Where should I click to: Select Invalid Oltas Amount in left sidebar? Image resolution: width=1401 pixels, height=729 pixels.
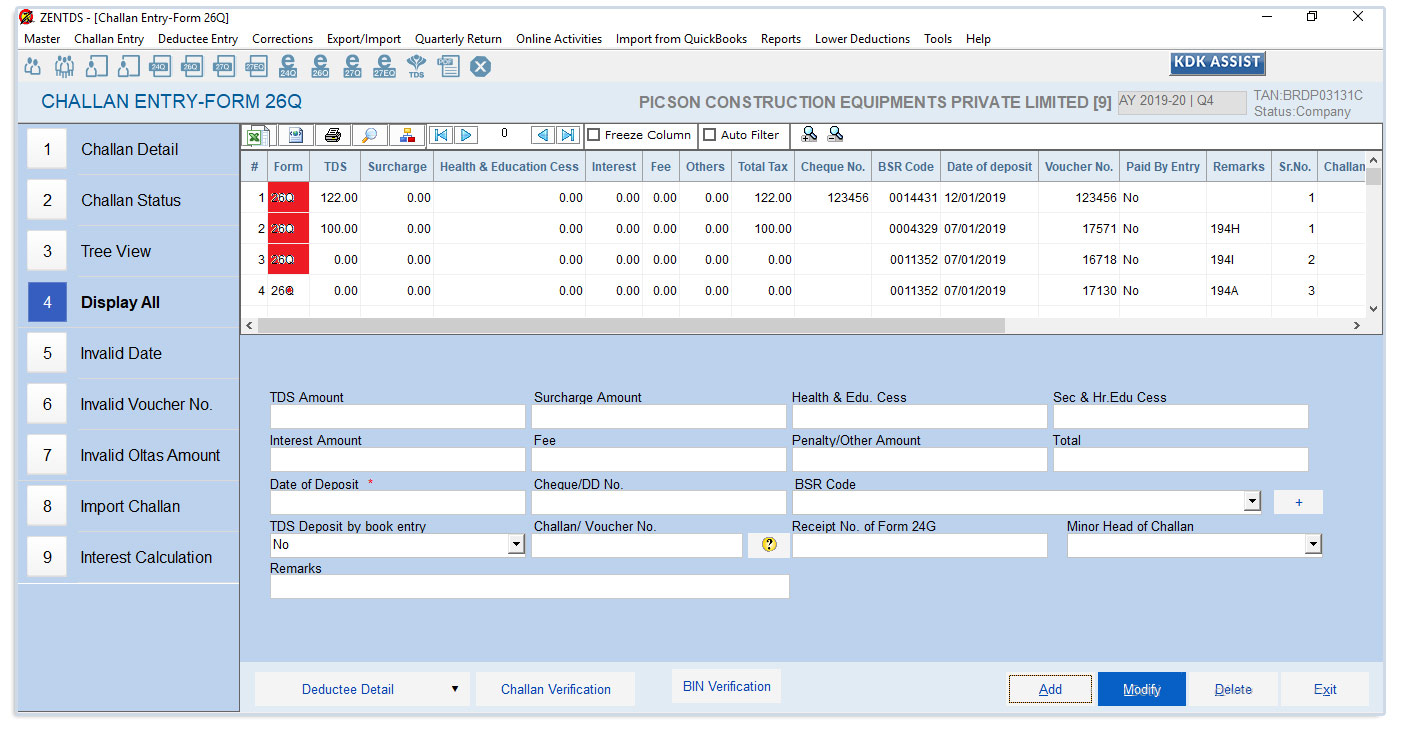click(x=150, y=455)
